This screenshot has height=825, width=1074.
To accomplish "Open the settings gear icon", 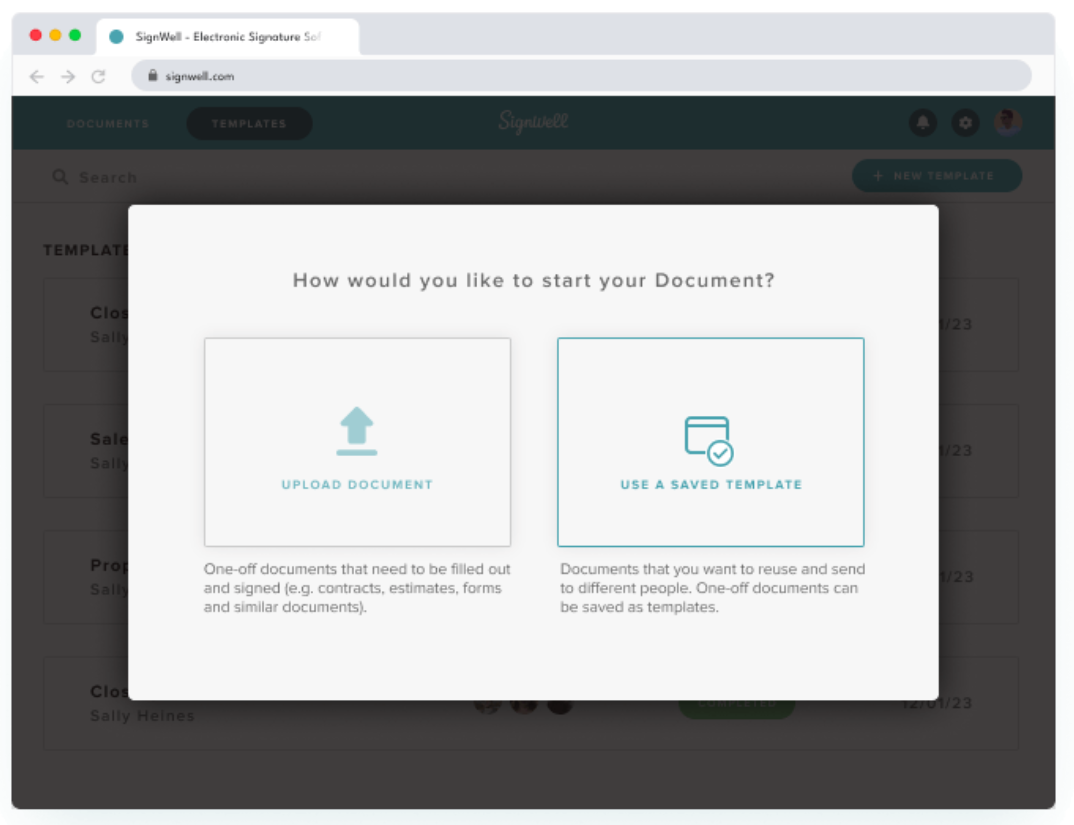I will 965,123.
